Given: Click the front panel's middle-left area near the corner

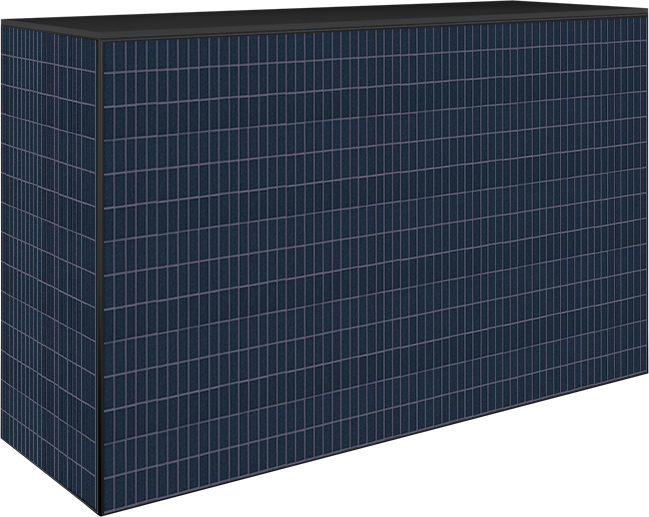Looking at the screenshot, I should pos(140,270).
